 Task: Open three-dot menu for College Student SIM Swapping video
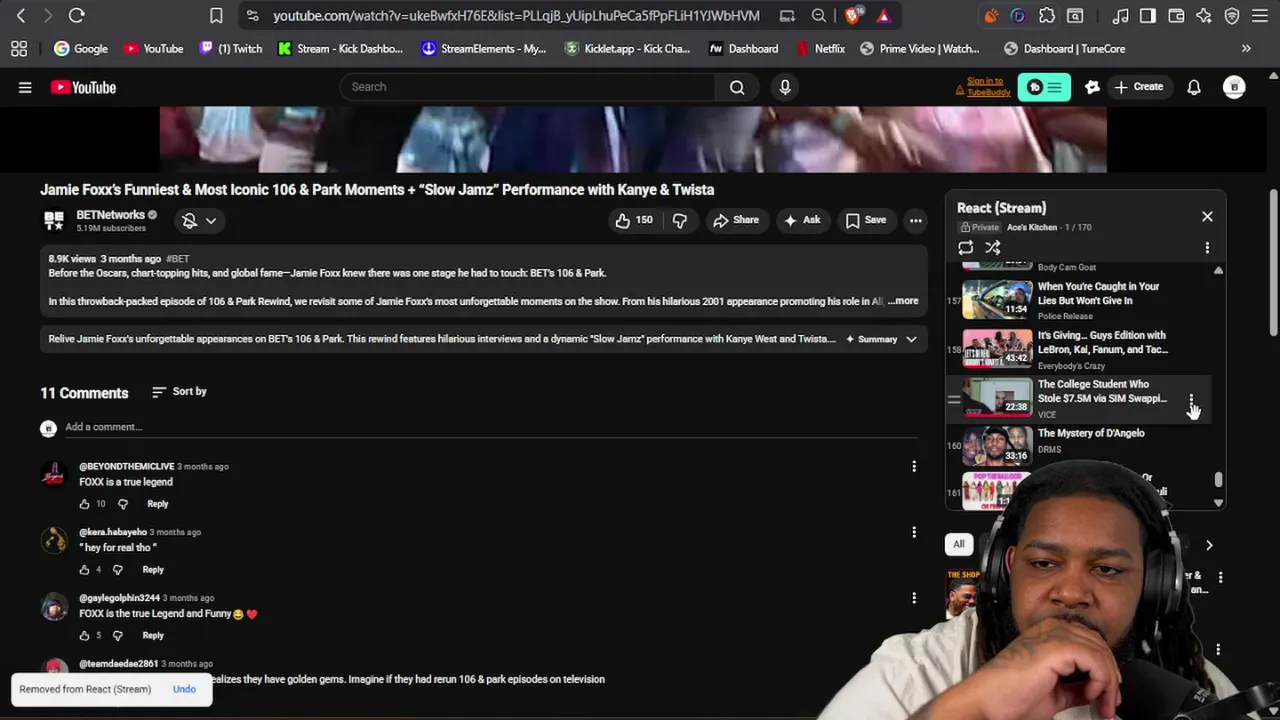(1191, 400)
